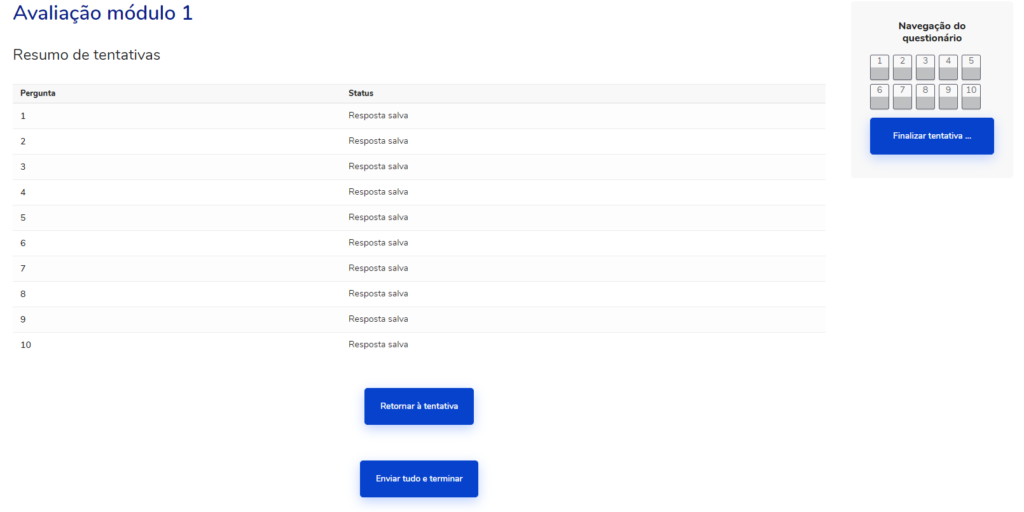Select question 4 in navigation grid
This screenshot has height=512, width=1024.
click(948, 67)
